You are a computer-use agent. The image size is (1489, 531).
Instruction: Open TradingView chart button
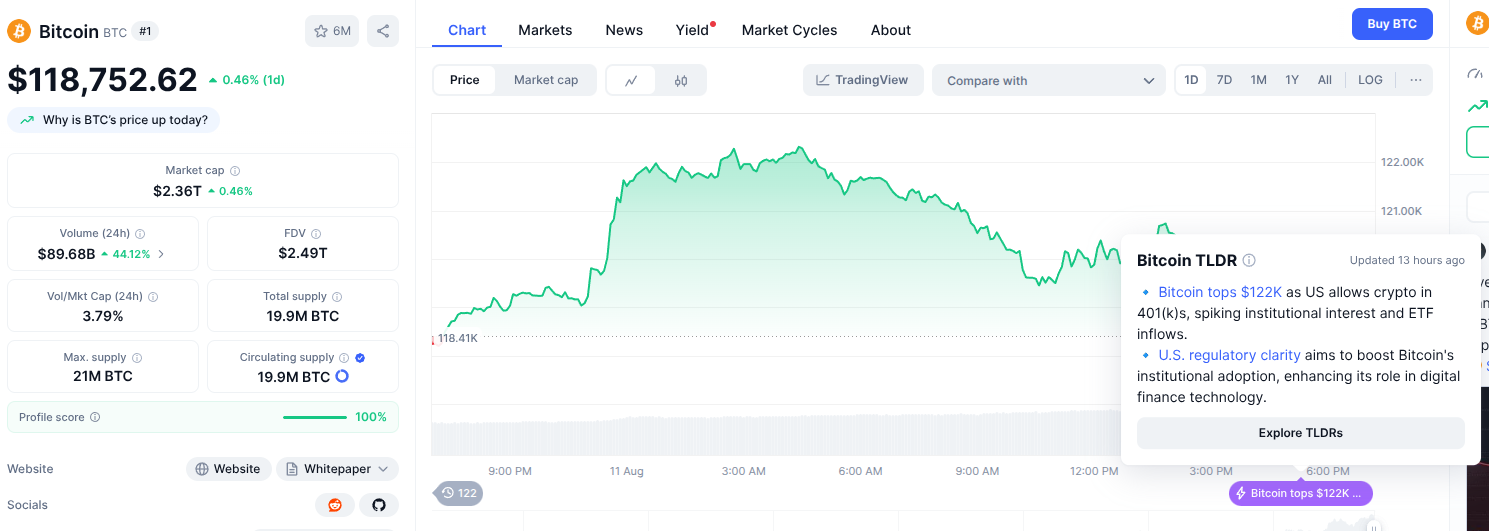[863, 80]
